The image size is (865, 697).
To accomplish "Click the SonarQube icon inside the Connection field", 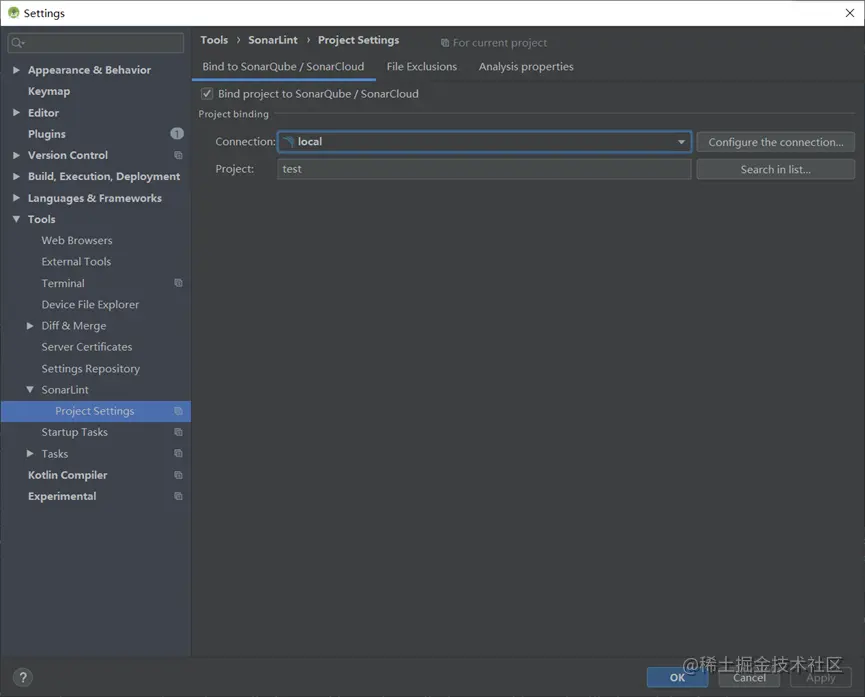I will tap(291, 141).
